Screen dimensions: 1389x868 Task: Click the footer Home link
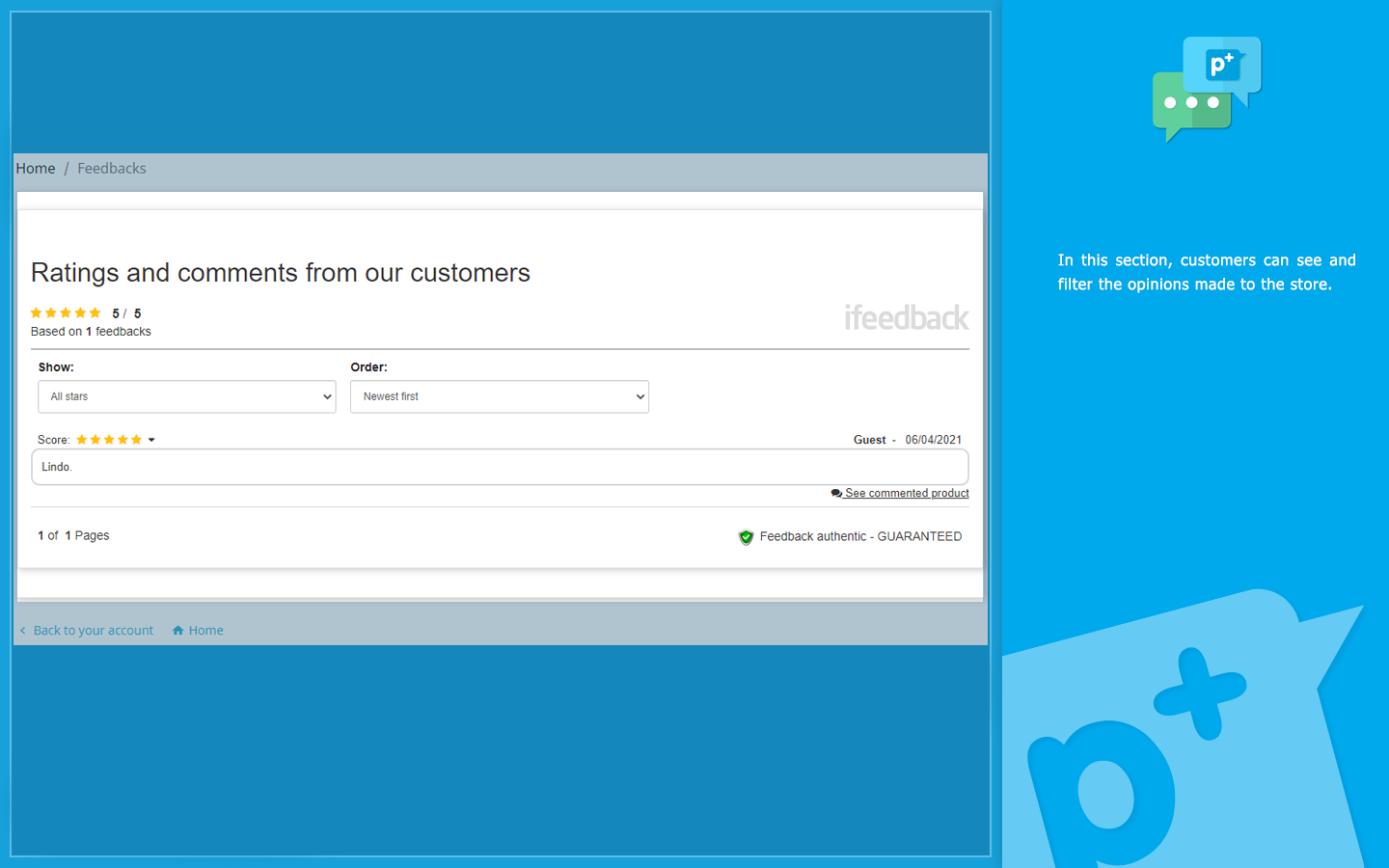pyautogui.click(x=206, y=631)
